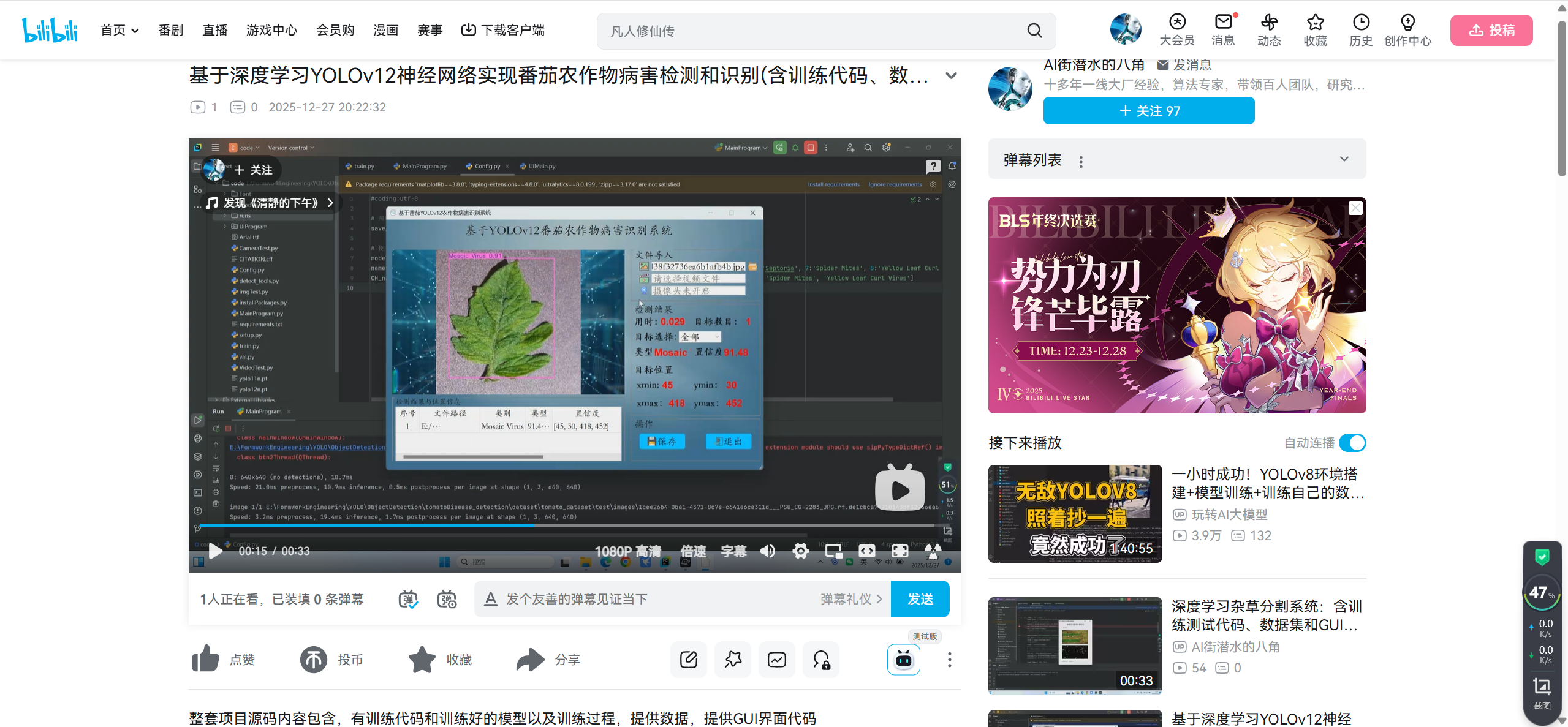
Task: Click the coin donate icon
Action: pyautogui.click(x=314, y=659)
